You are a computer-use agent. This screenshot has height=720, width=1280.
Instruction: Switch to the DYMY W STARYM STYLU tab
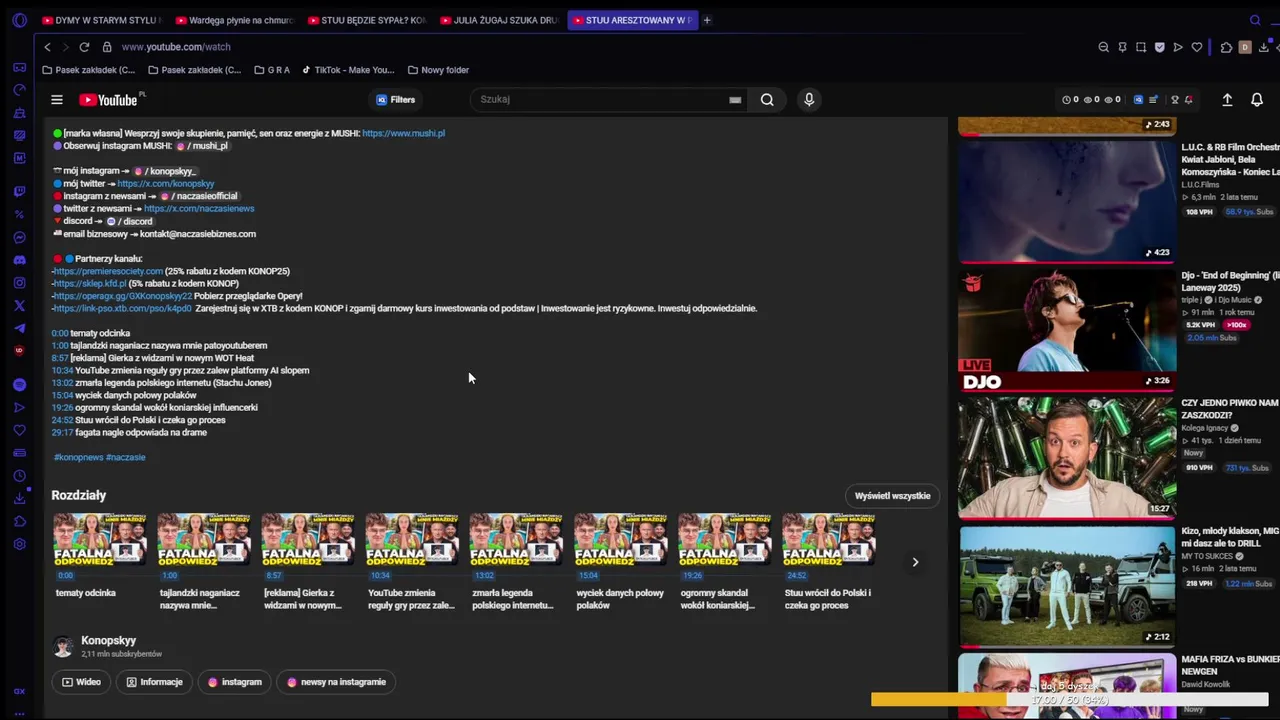(100, 20)
